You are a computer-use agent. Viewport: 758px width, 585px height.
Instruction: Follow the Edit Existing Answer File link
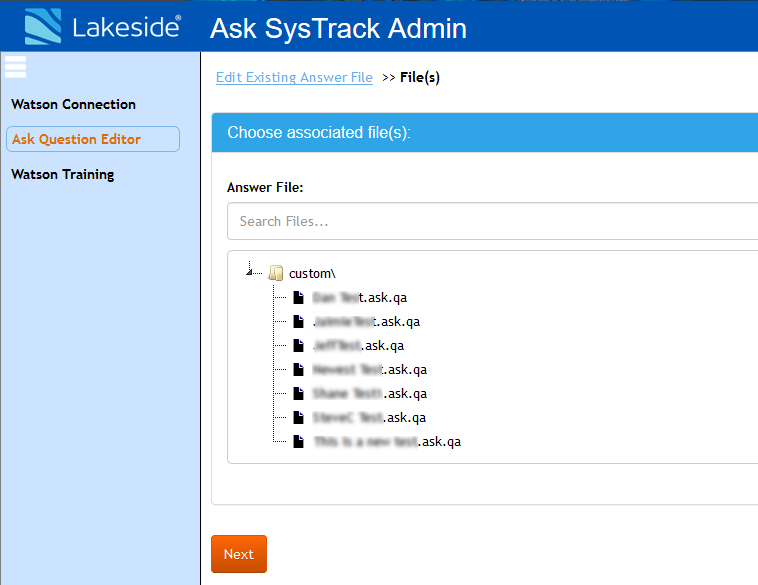point(294,77)
